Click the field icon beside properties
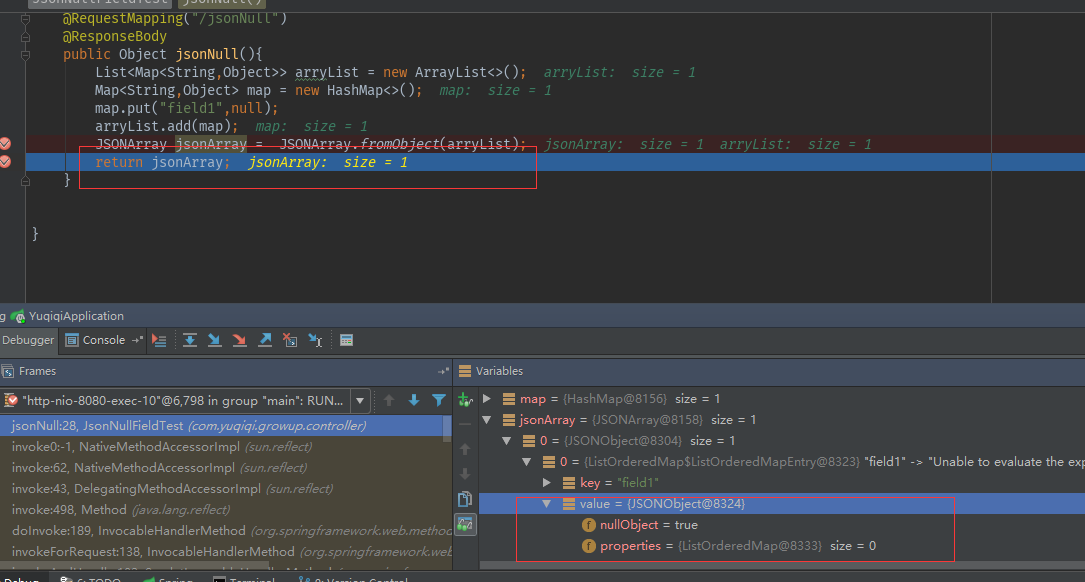 (589, 546)
